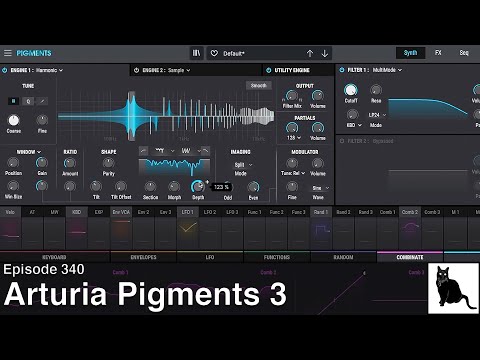Image resolution: width=480 pixels, height=360 pixels.
Task: Select the KBD modulation source
Action: click(76, 212)
